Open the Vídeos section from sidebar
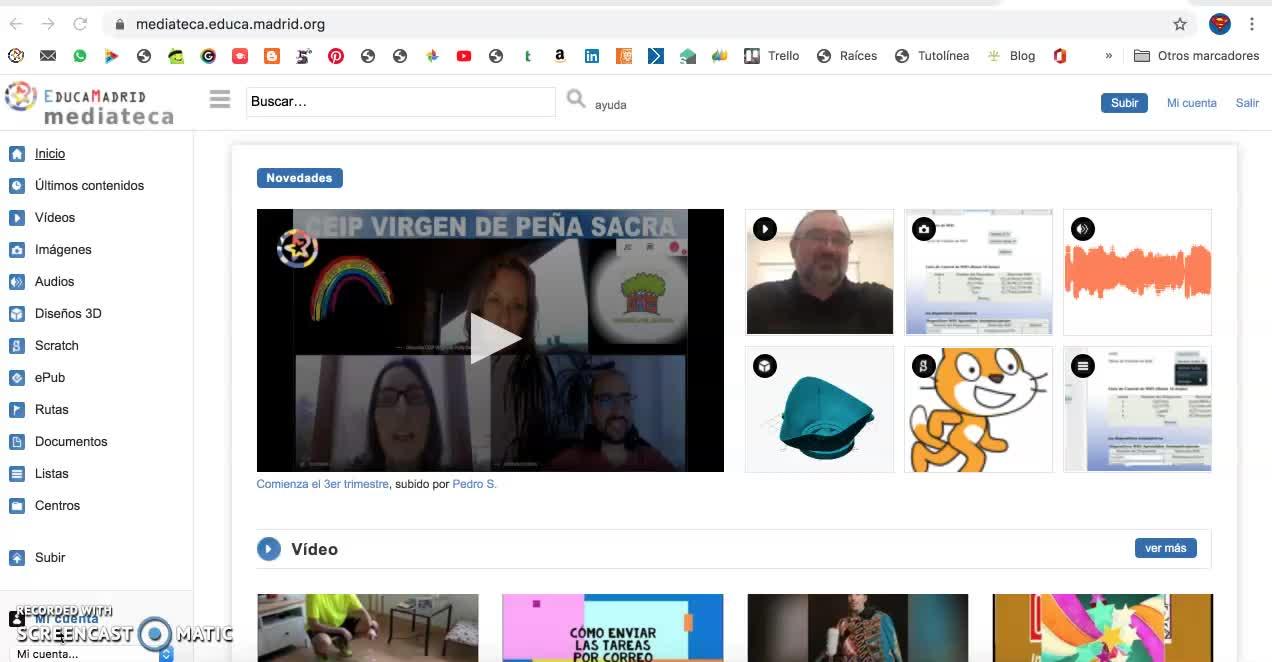This screenshot has height=662, width=1272. [55, 218]
